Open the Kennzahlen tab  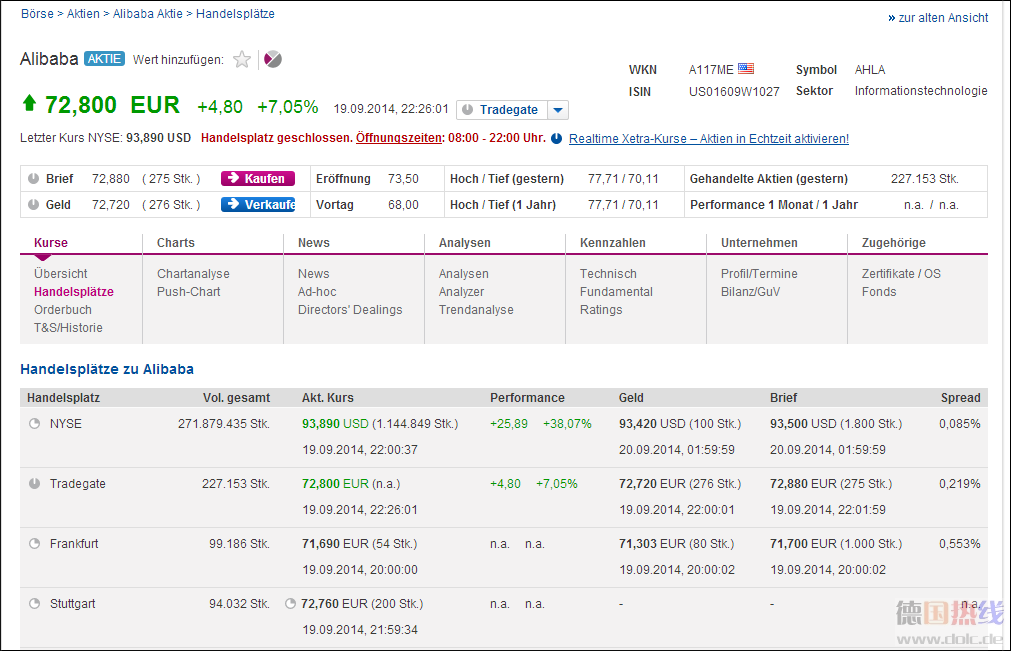pos(613,242)
